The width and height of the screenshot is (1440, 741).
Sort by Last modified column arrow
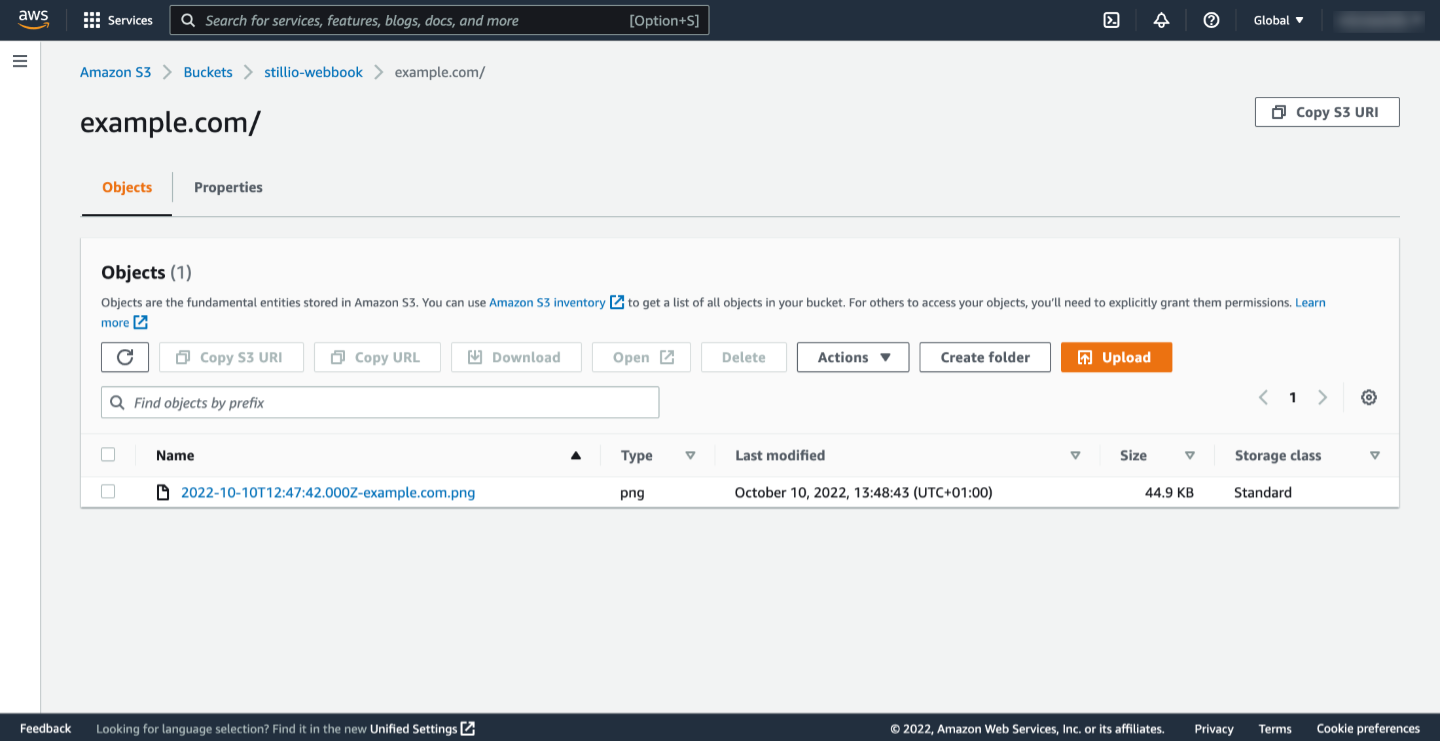(x=1075, y=456)
